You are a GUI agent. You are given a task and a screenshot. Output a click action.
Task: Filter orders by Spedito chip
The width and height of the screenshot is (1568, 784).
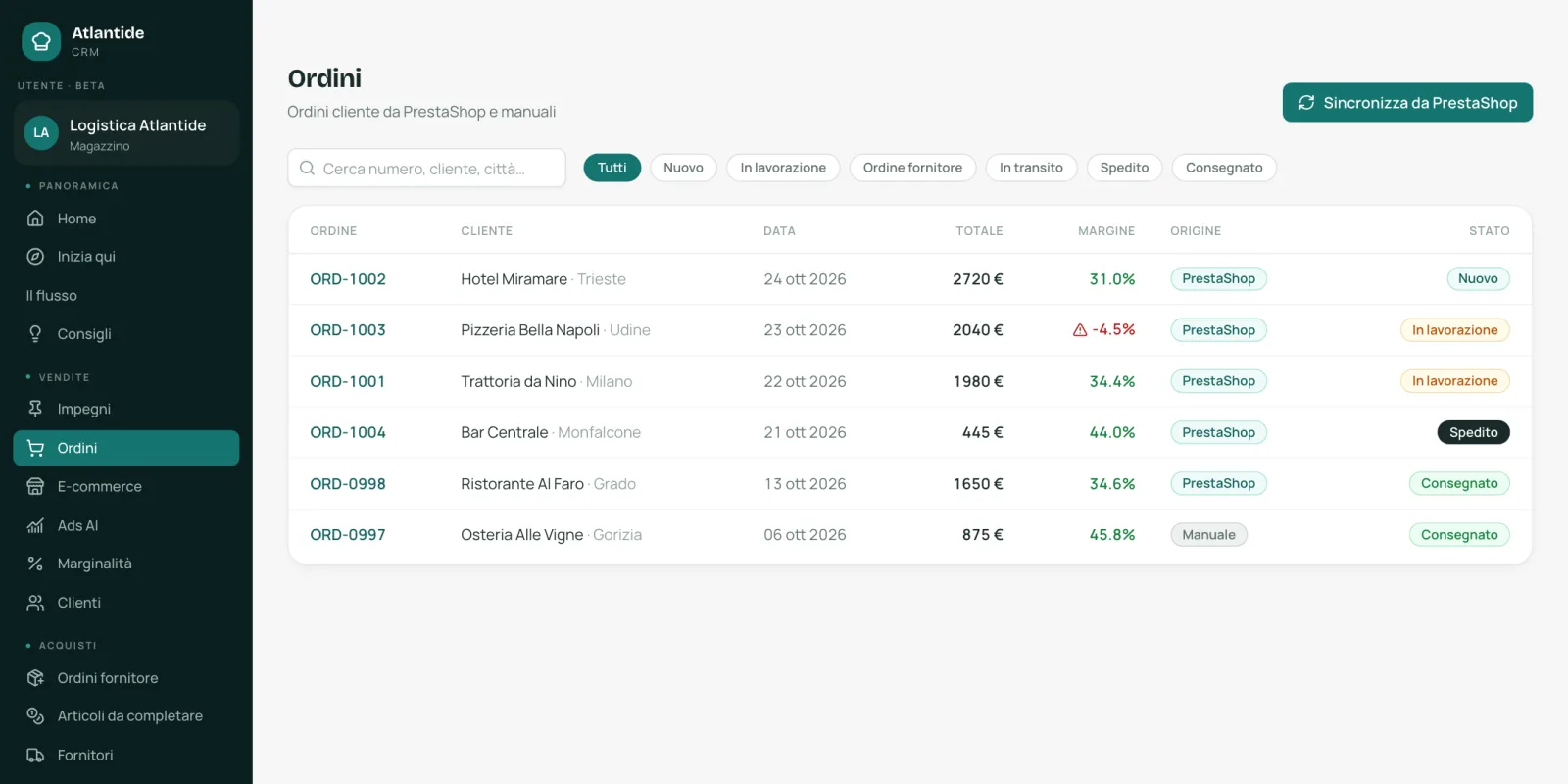pos(1124,168)
